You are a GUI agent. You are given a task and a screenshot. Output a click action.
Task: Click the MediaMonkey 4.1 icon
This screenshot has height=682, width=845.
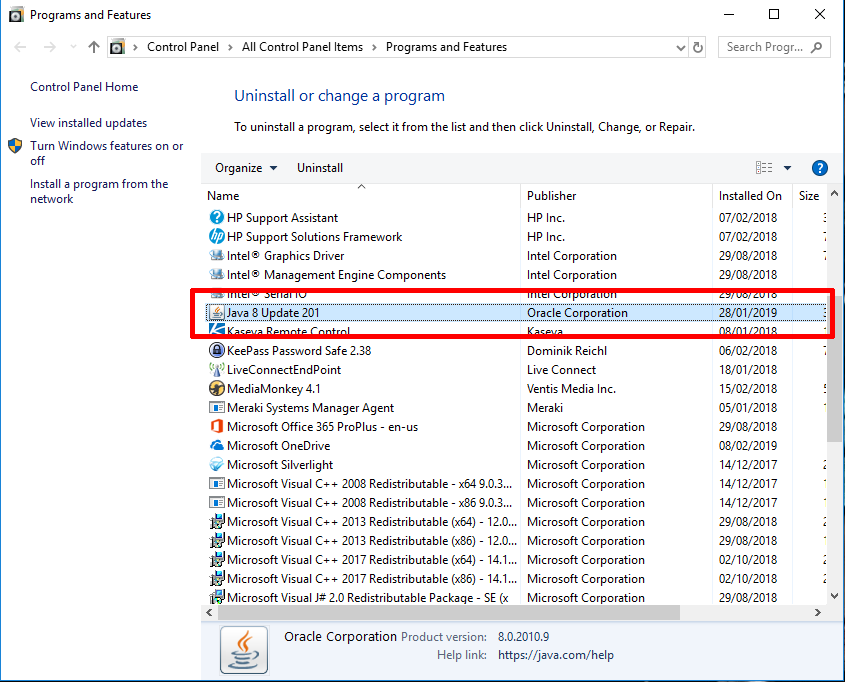pyautogui.click(x=216, y=388)
